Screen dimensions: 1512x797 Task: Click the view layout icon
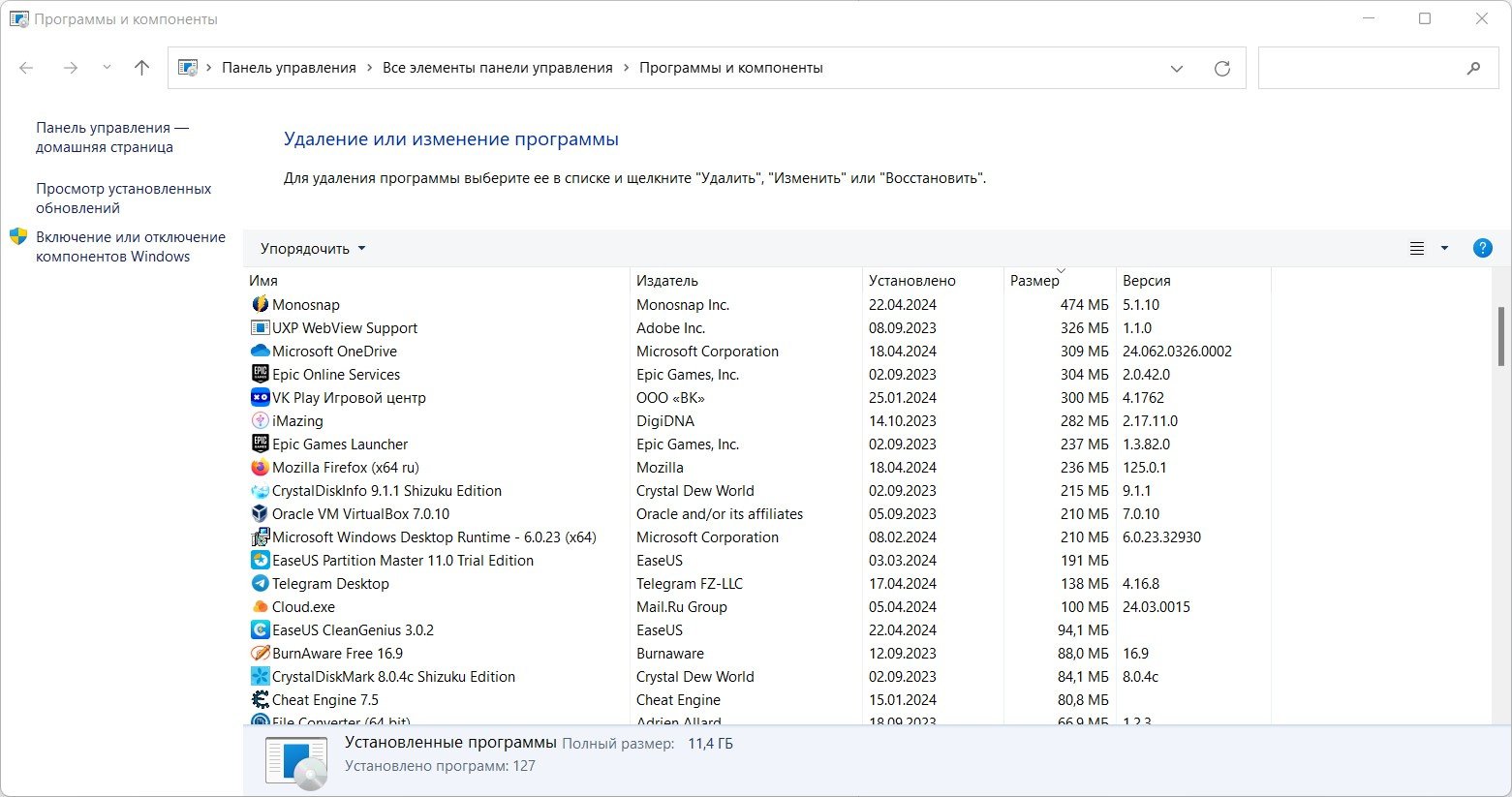pos(1417,249)
